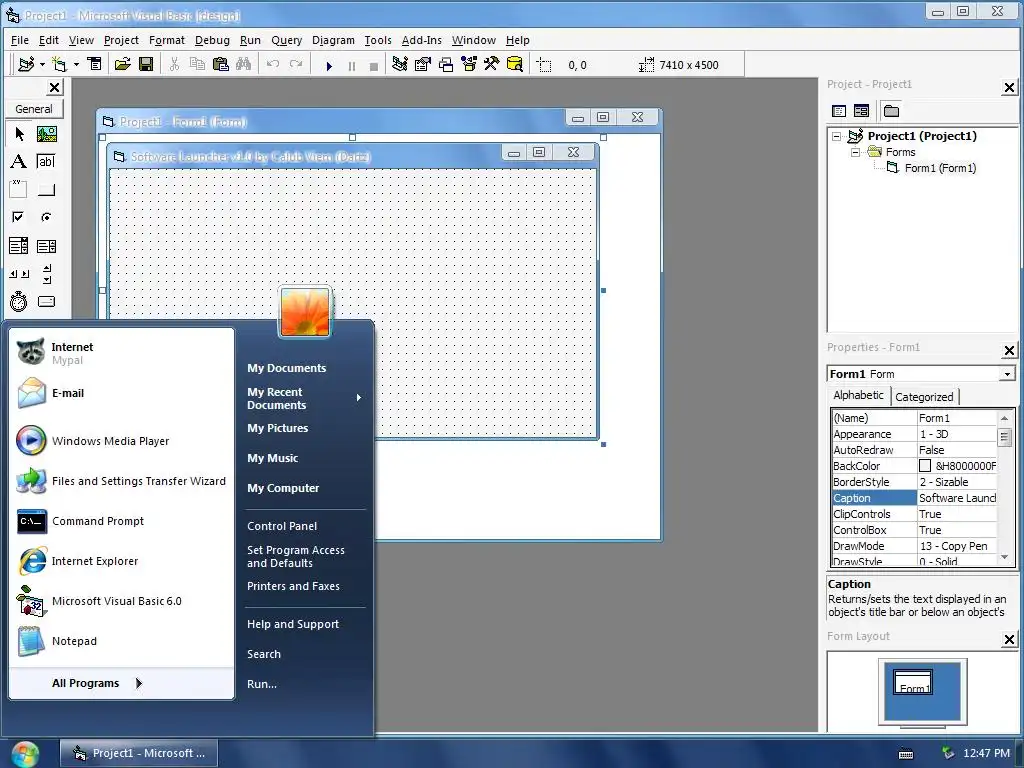Open the Form1 Form object dropdown

[1008, 374]
